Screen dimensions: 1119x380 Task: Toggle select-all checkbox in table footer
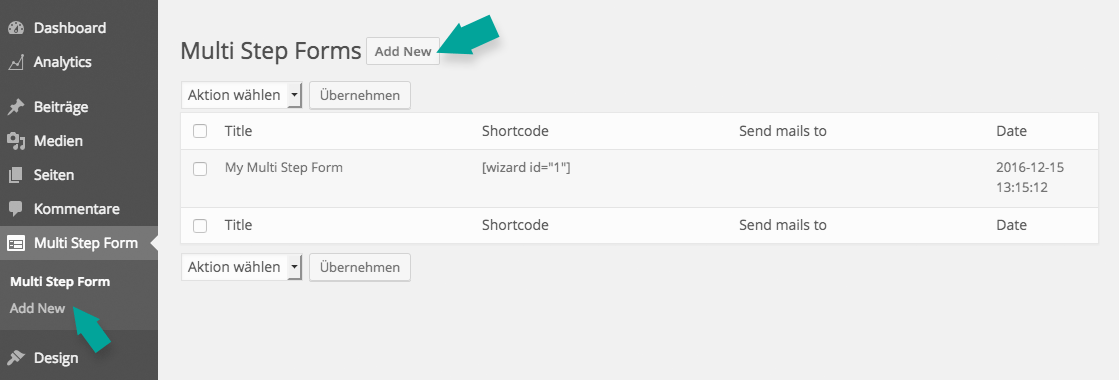coord(201,226)
